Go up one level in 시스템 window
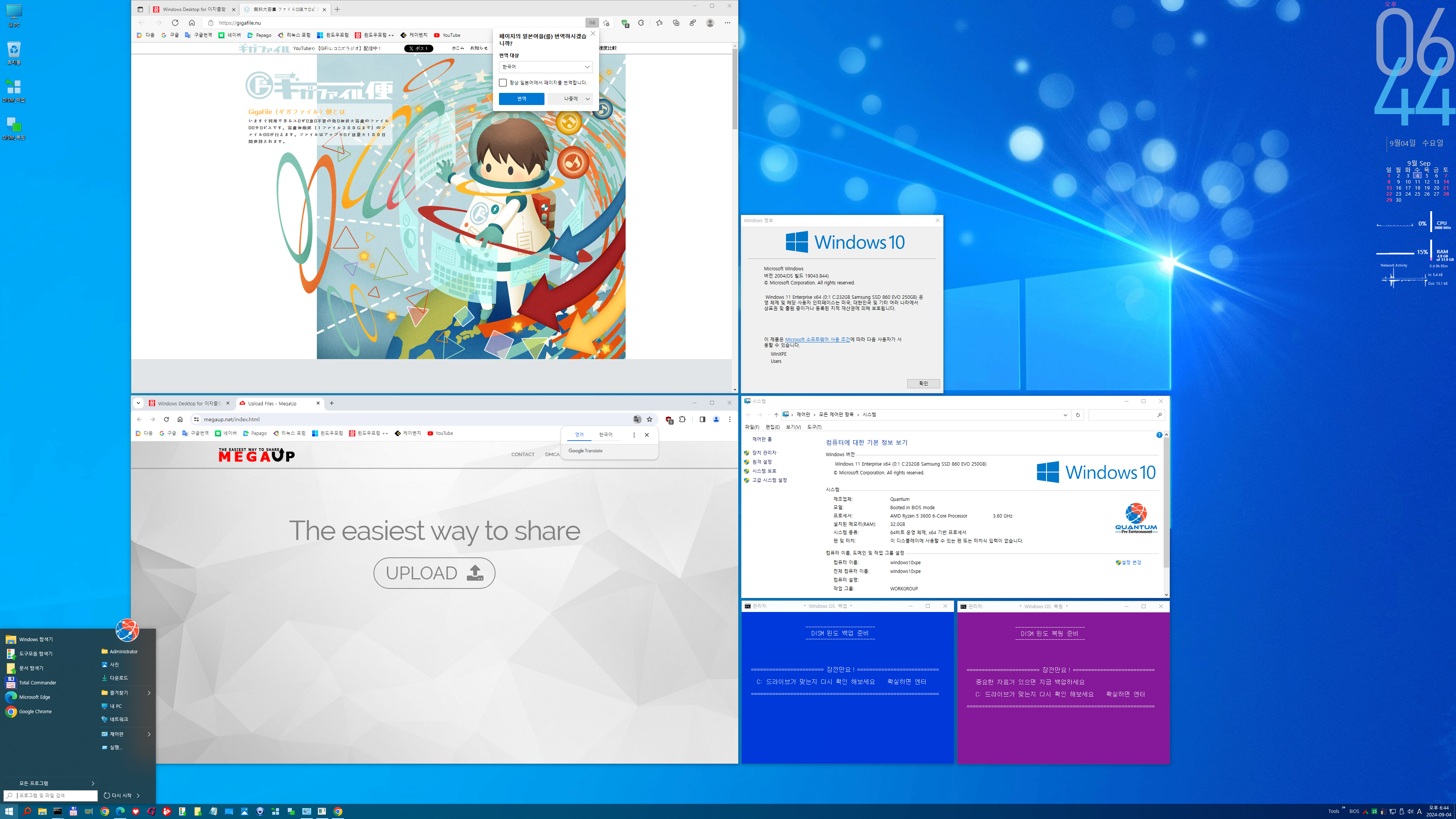The image size is (1456, 819). (x=776, y=415)
